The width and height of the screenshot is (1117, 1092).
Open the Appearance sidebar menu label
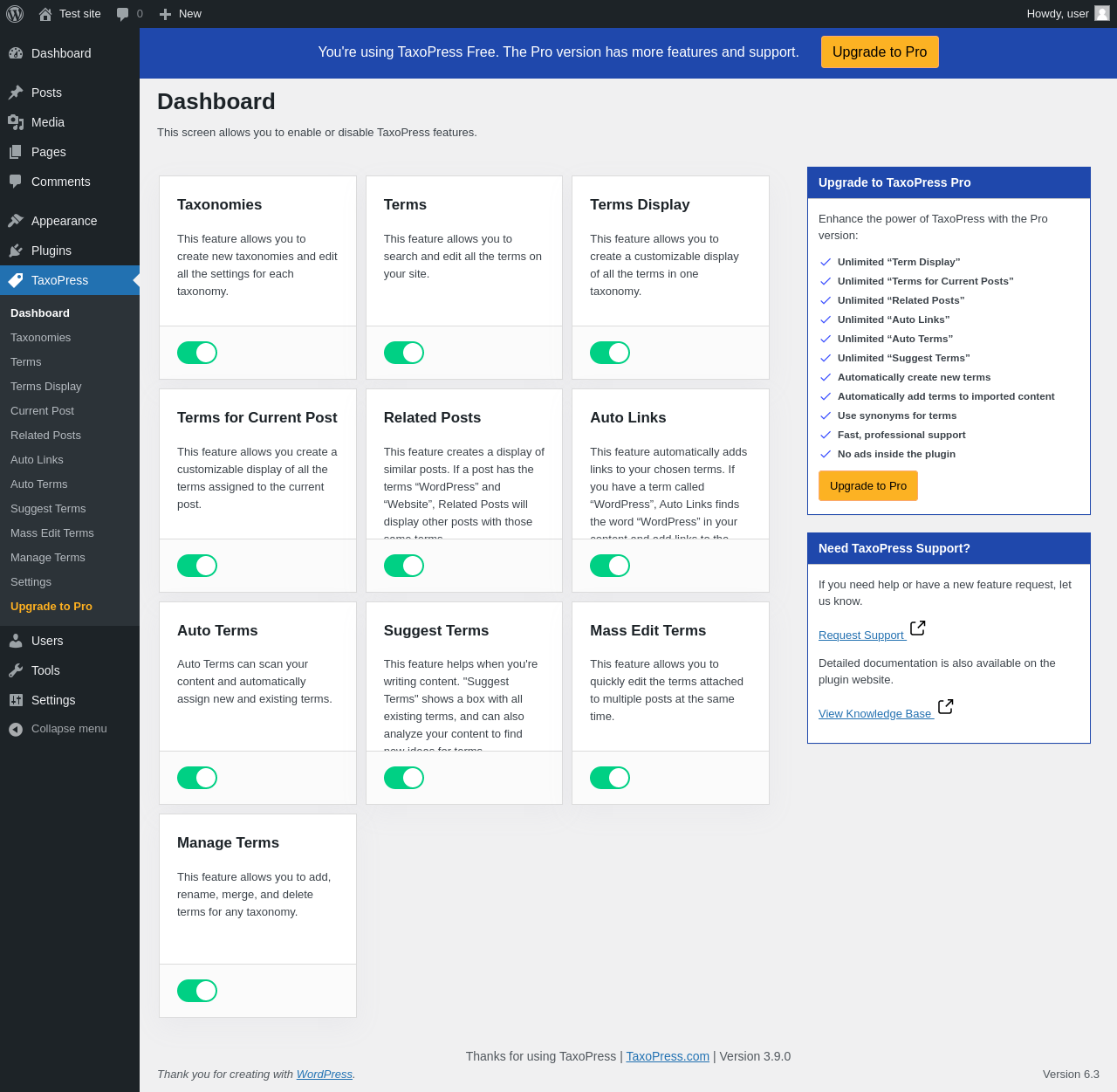pyautogui.click(x=65, y=221)
